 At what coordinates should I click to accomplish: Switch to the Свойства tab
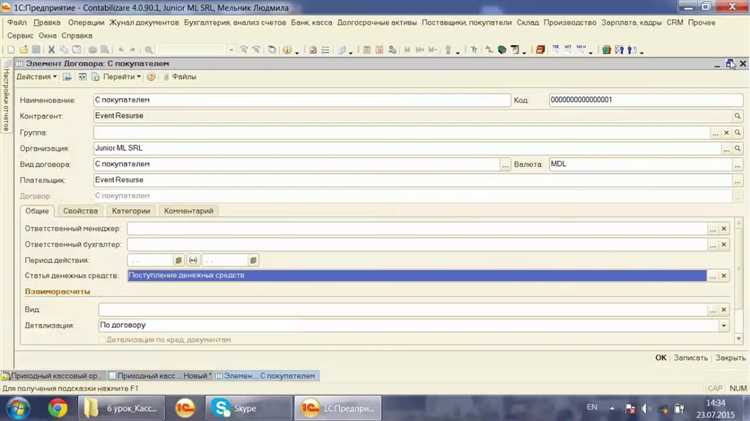[79, 211]
